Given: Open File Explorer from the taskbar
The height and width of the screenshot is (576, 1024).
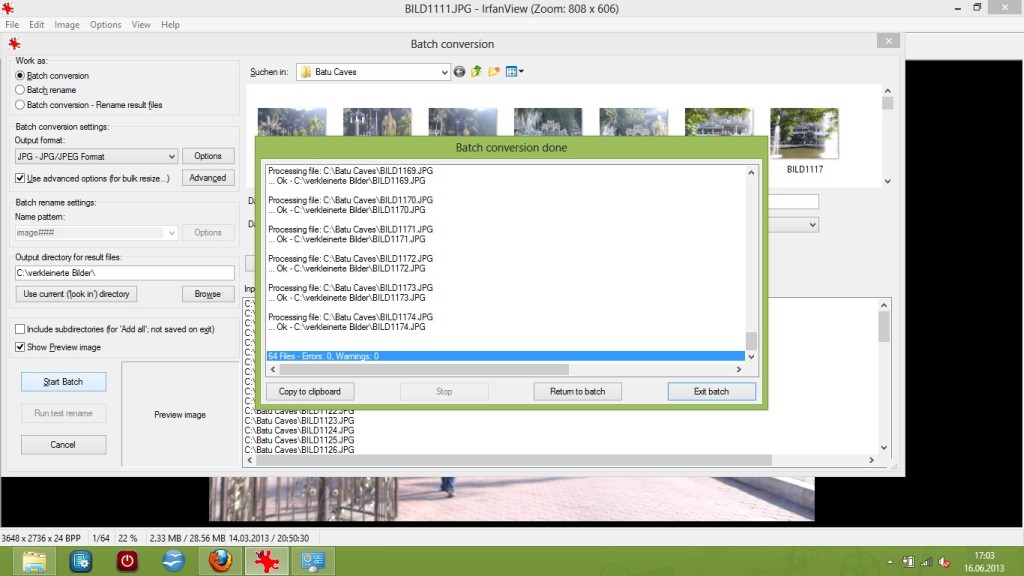Looking at the screenshot, I should pyautogui.click(x=33, y=561).
